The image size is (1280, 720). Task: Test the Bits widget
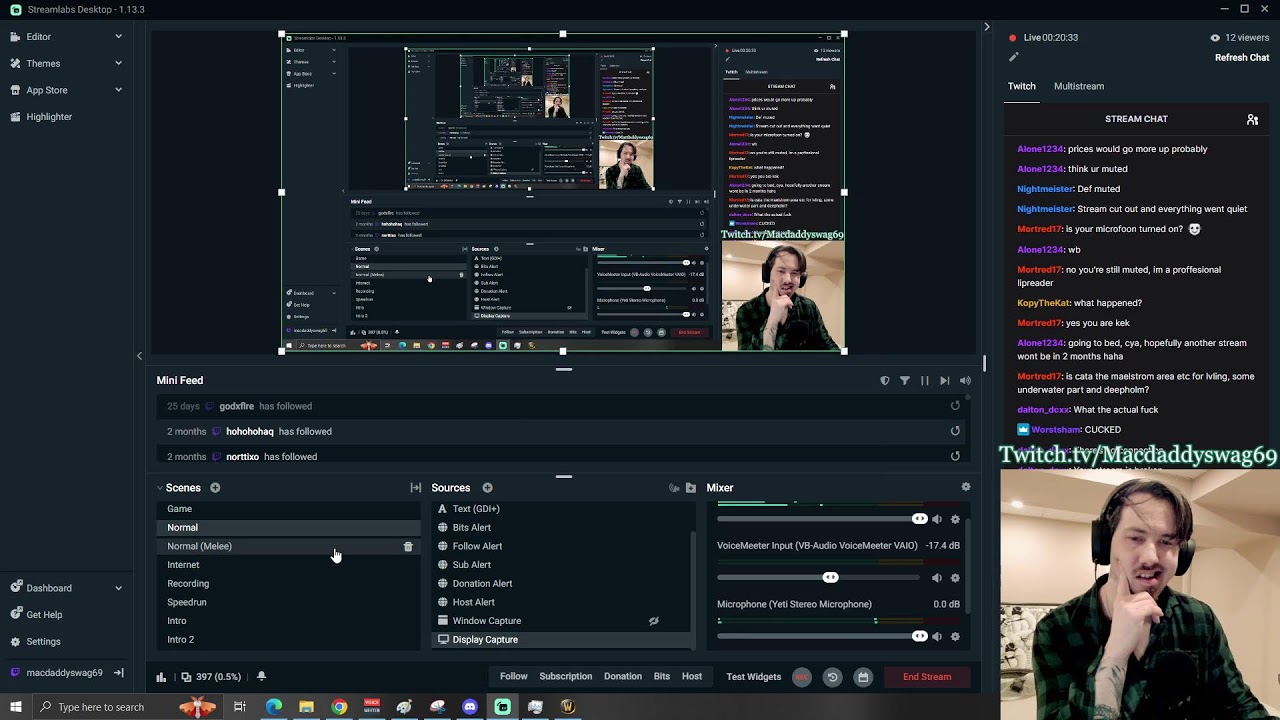click(x=662, y=677)
